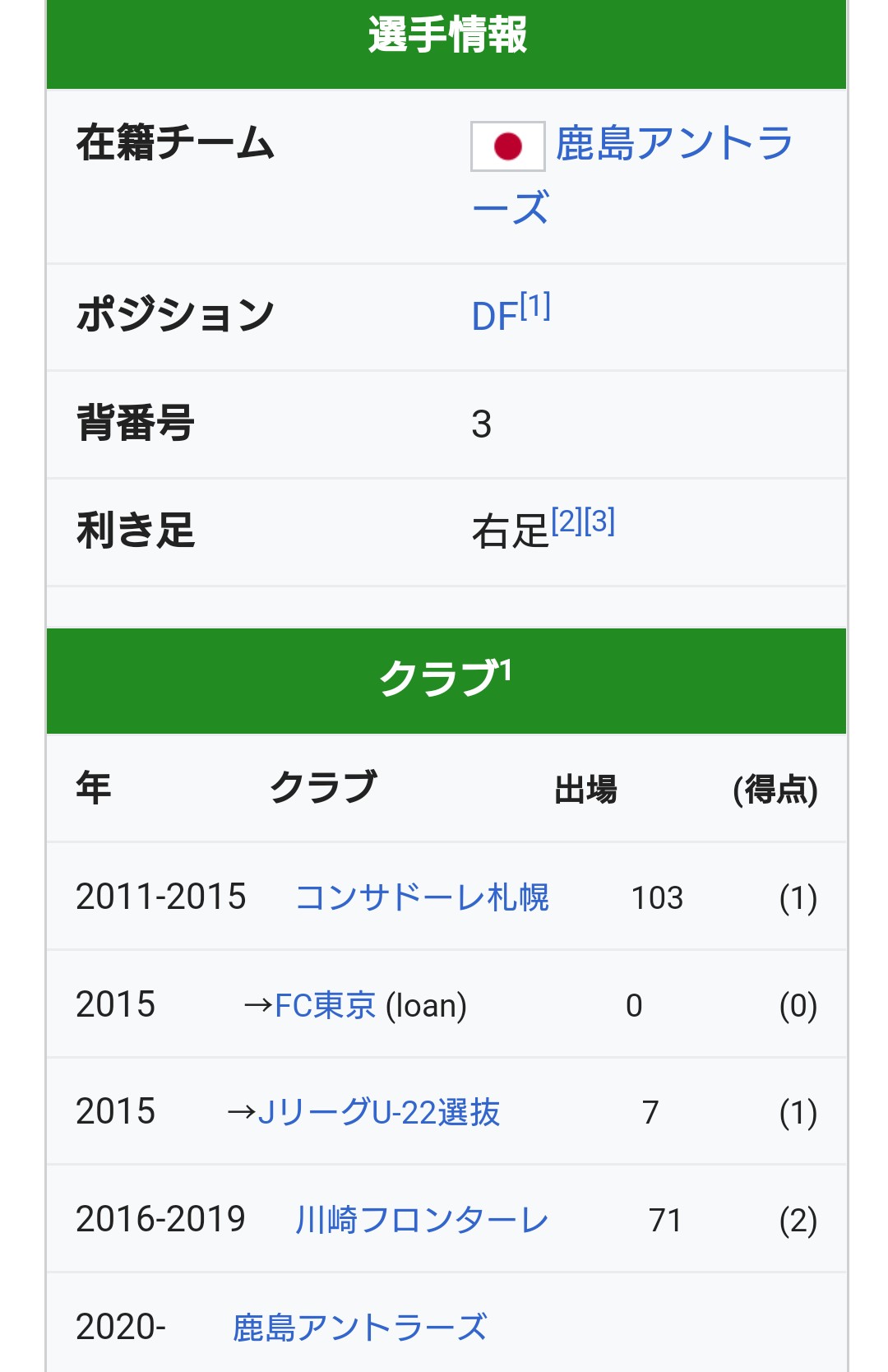888x1372 pixels.
Task: Click the 選手情報 green header
Action: [x=446, y=36]
